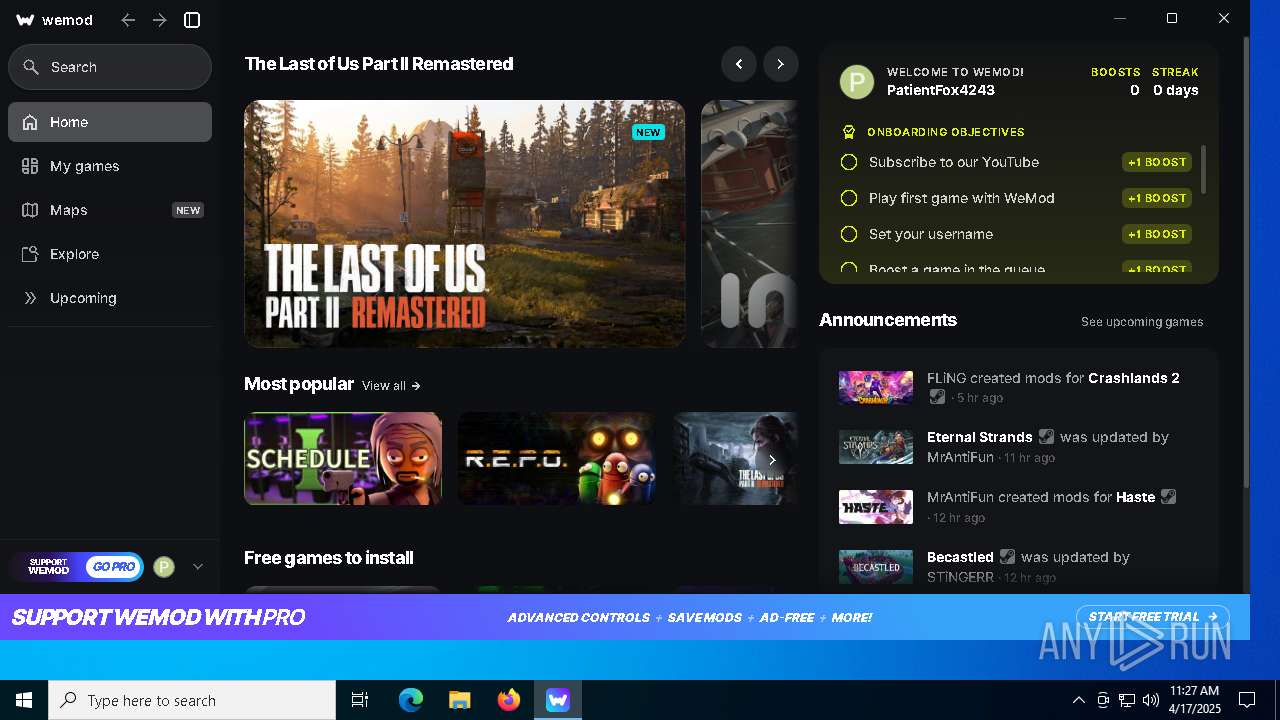Click Steam icon beside Becastled
The width and height of the screenshot is (1280, 720).
[1007, 557]
